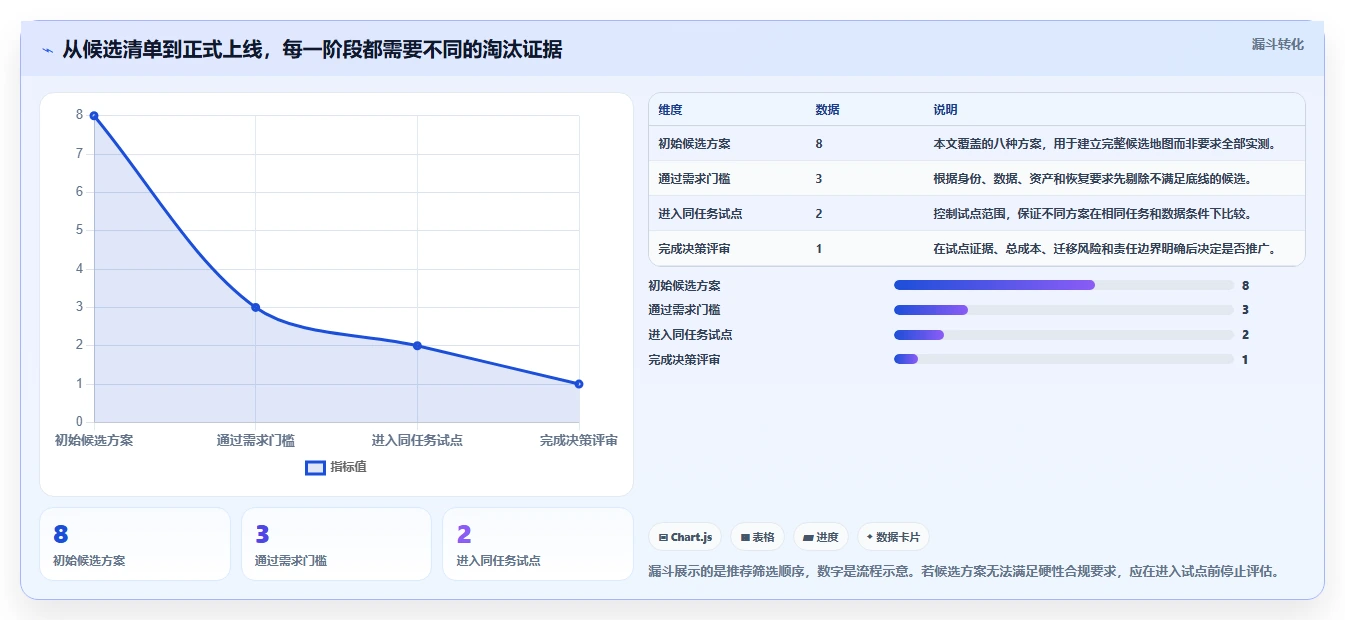Image resolution: width=1345 pixels, height=620 pixels.
Task: Click the 数据卡片 tag chip
Action: point(893,537)
